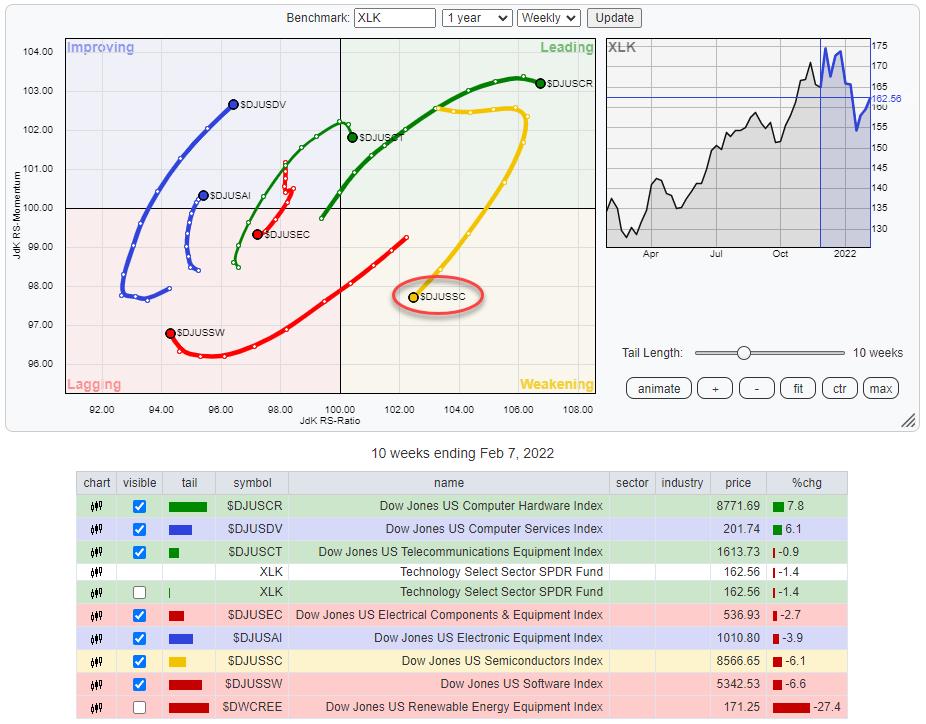Click the $DJUSSC marker on the graph
926x724 pixels.
[414, 297]
